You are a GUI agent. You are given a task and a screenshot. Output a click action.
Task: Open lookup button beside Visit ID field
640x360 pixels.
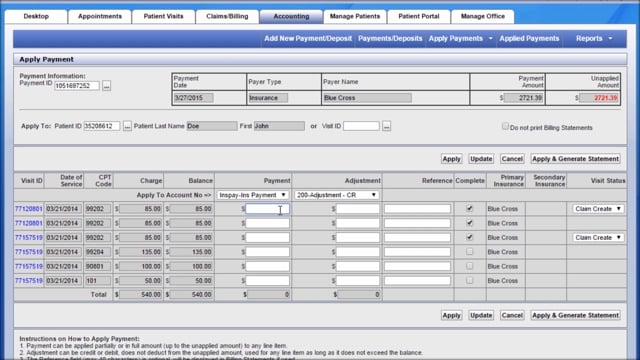click(387, 126)
